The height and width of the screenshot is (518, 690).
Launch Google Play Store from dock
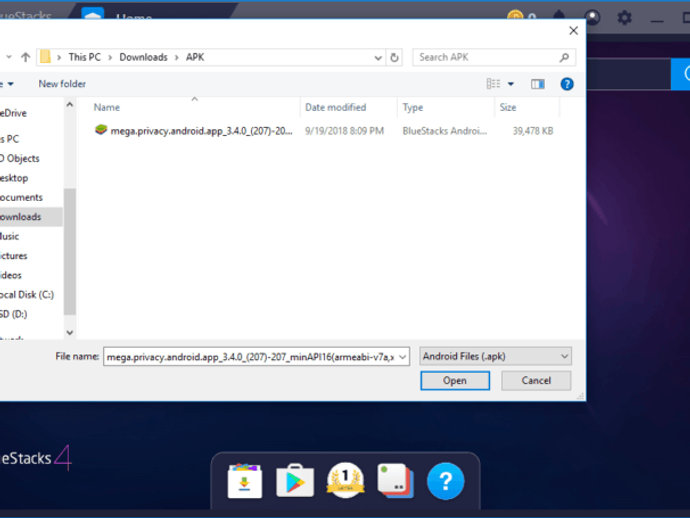pos(295,481)
